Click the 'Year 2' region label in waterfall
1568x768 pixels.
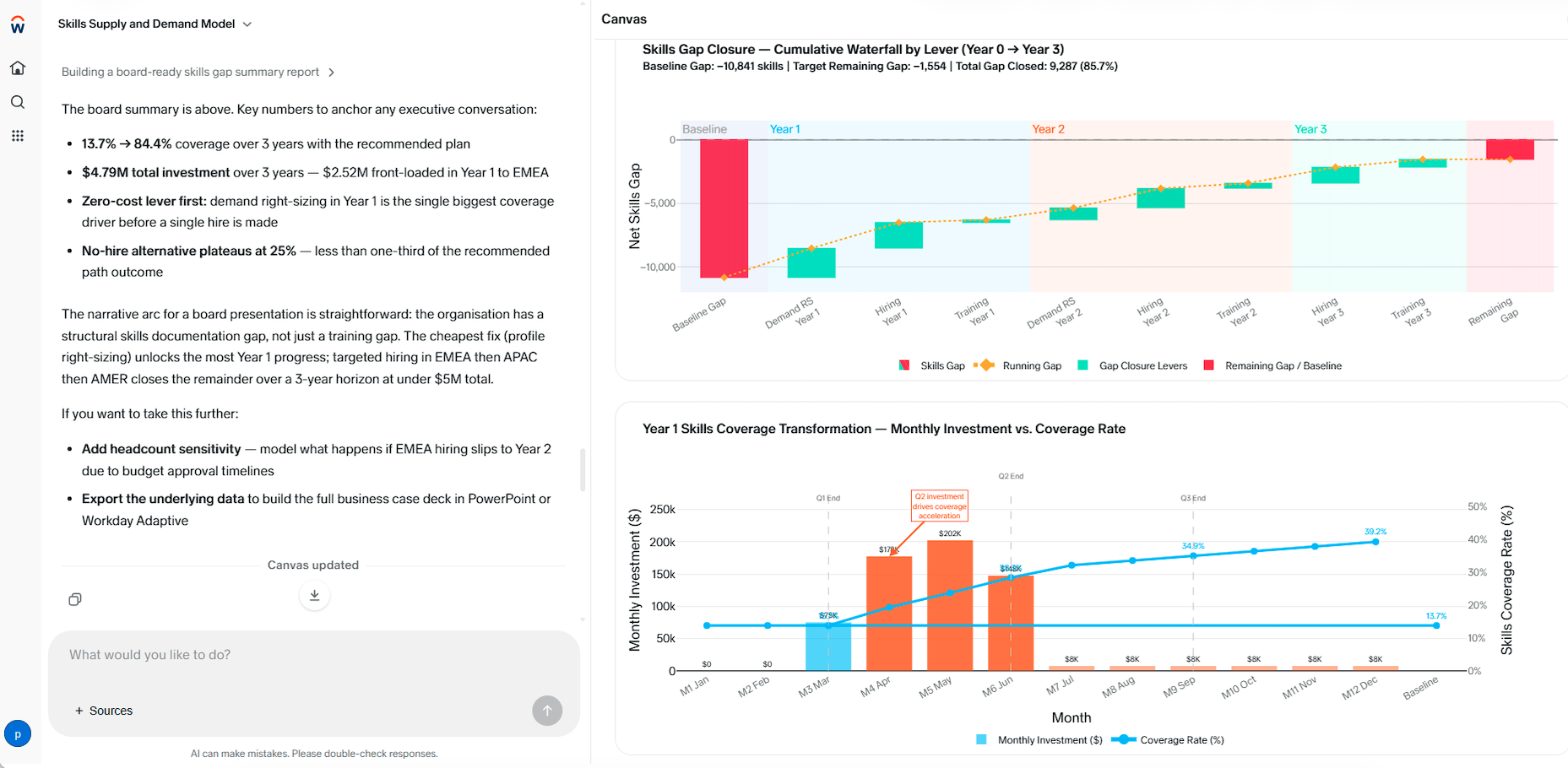tap(1048, 129)
